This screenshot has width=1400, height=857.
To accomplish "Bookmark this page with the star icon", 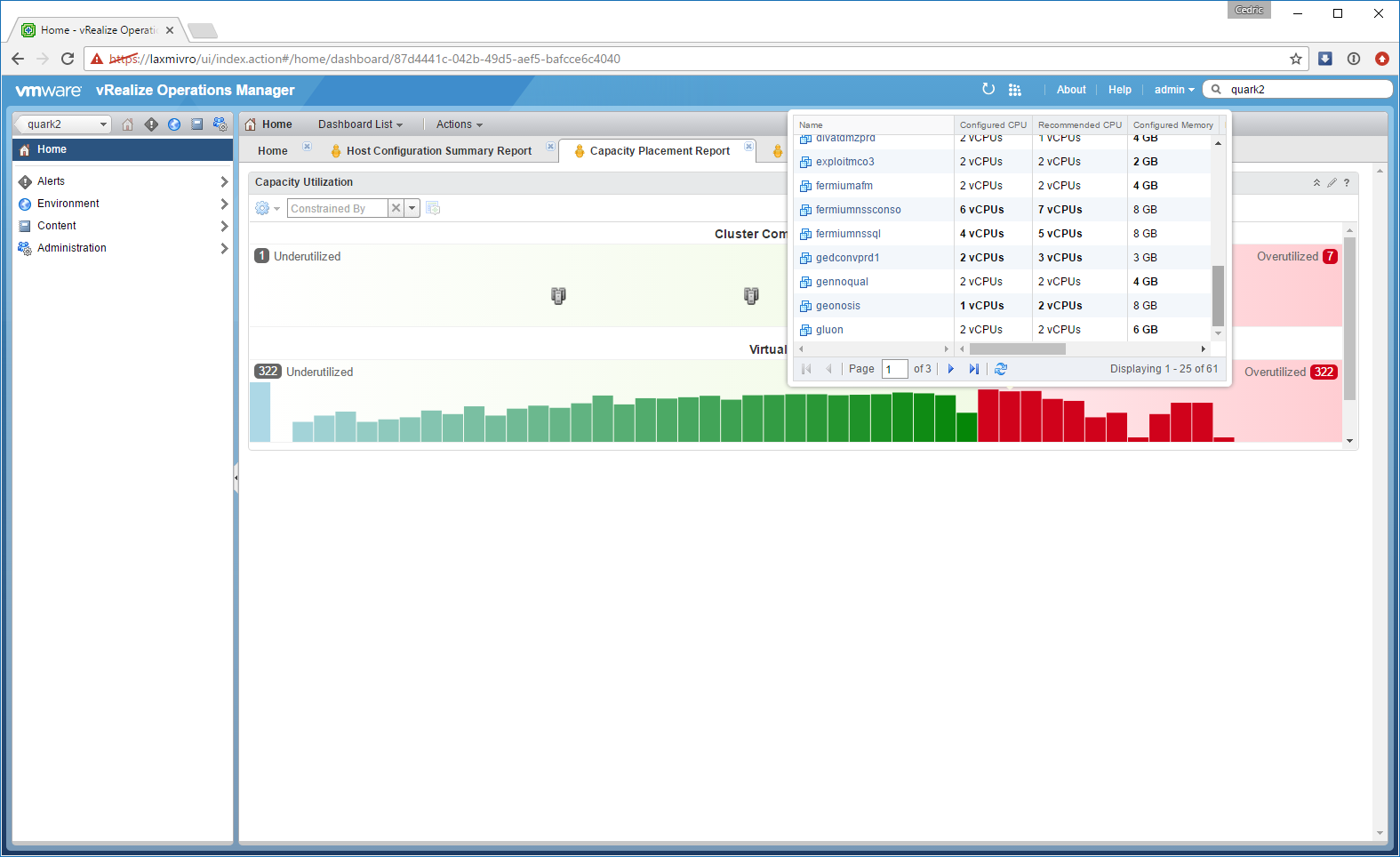I will (x=1296, y=59).
